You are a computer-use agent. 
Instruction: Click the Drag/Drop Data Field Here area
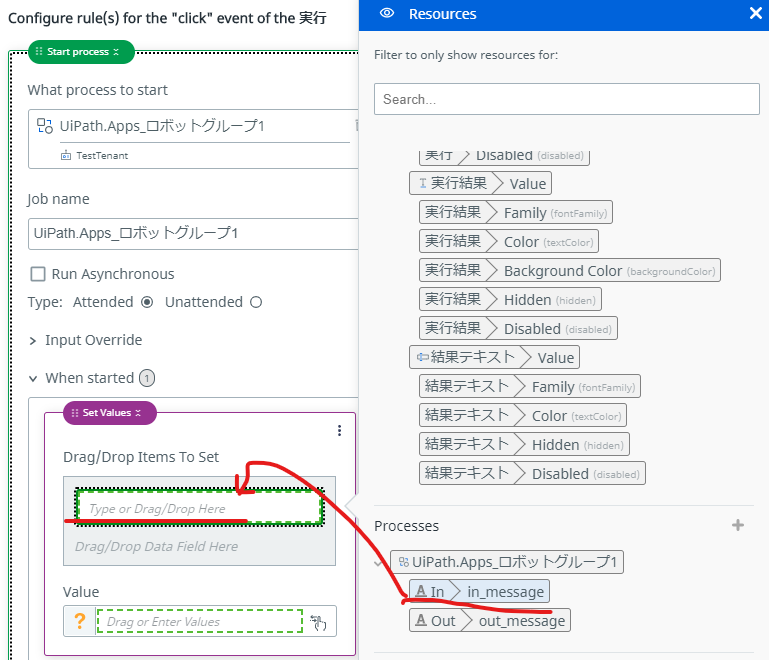[x=156, y=547]
